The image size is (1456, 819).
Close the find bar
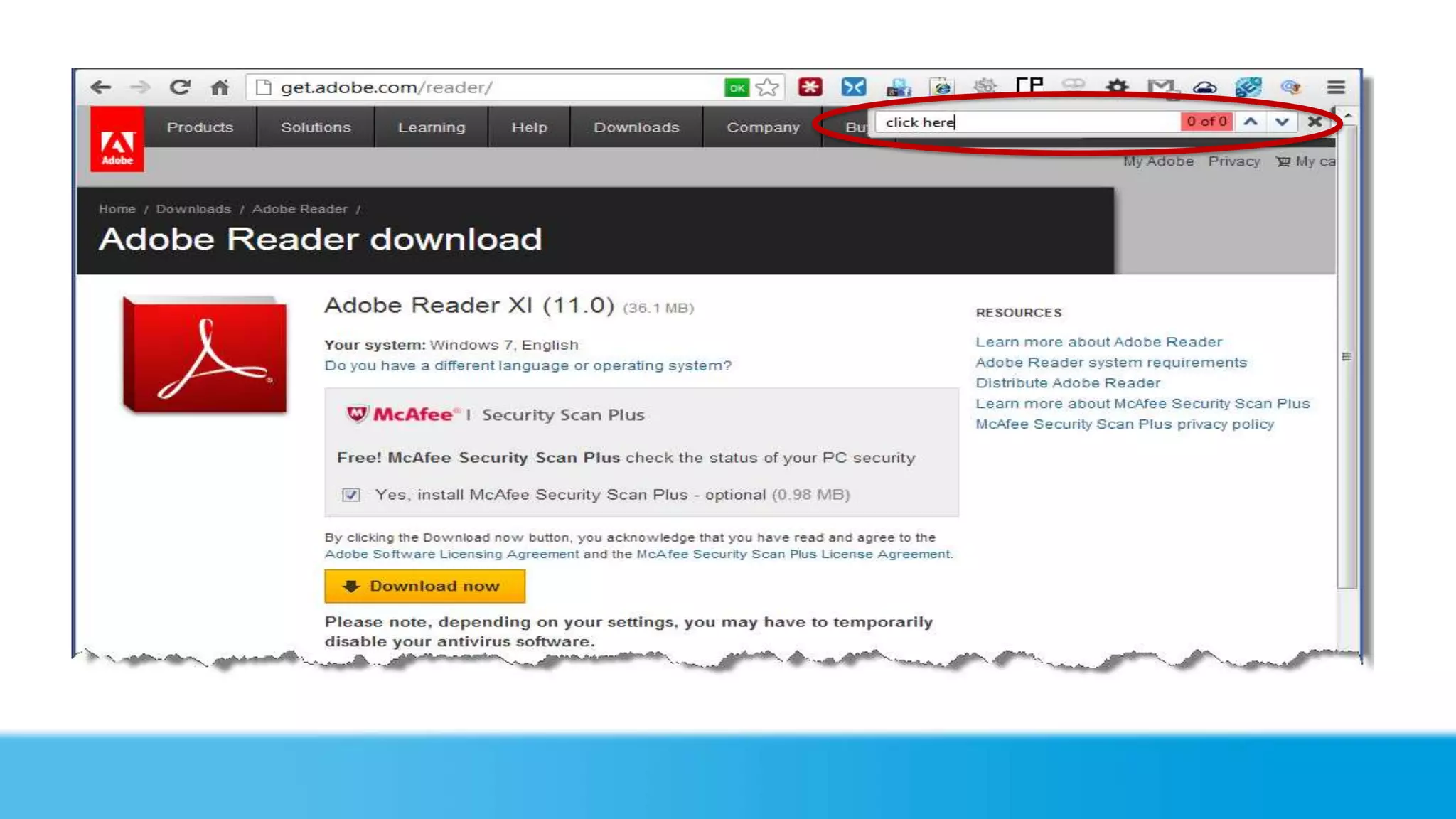click(1315, 122)
